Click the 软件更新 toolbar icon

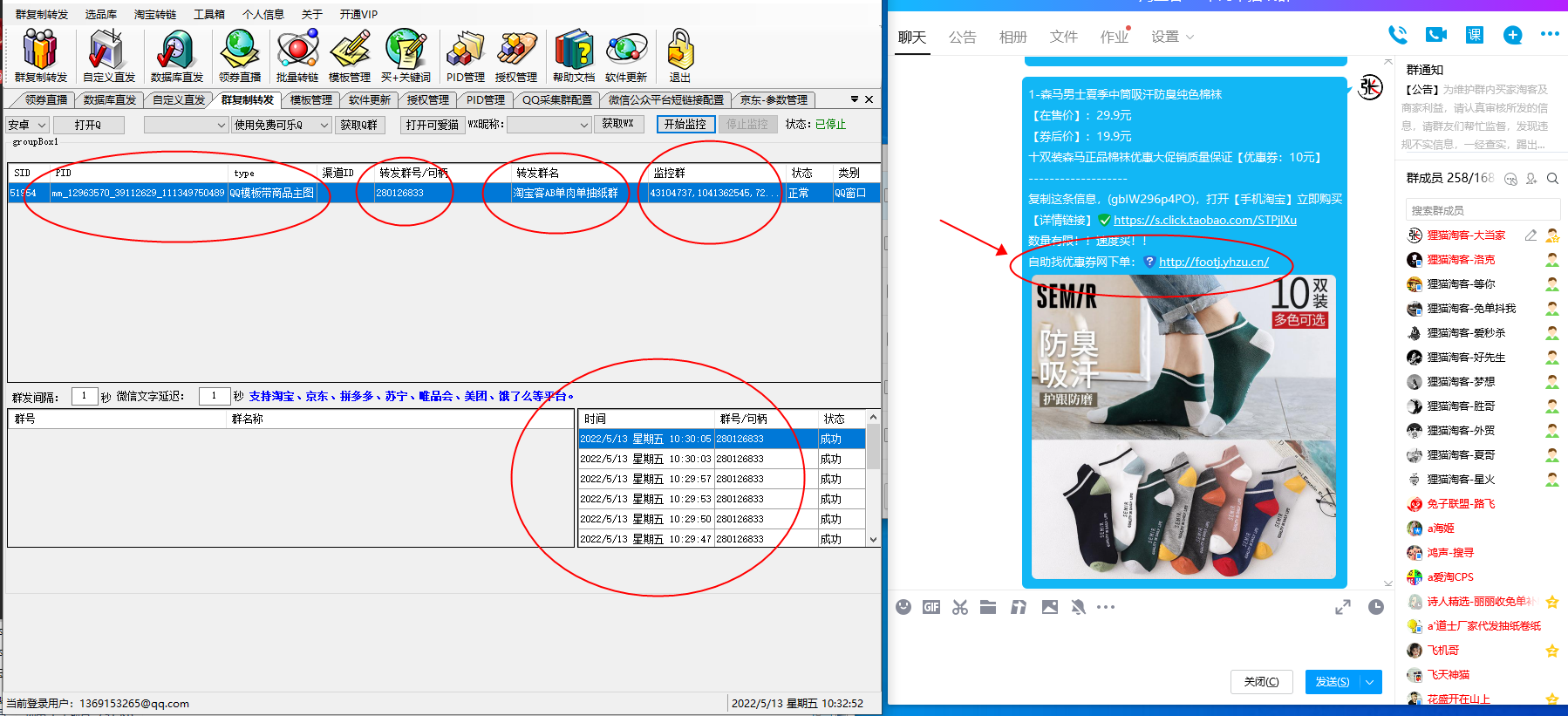(626, 55)
